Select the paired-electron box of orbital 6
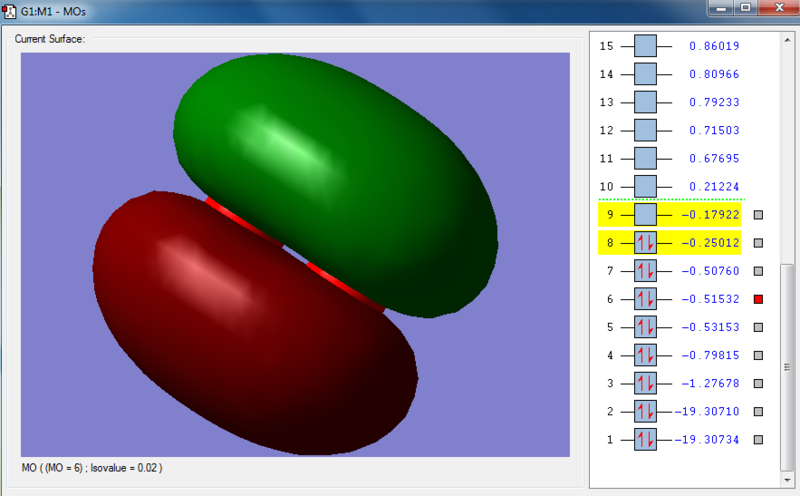Image resolution: width=800 pixels, height=496 pixels. 645,299
